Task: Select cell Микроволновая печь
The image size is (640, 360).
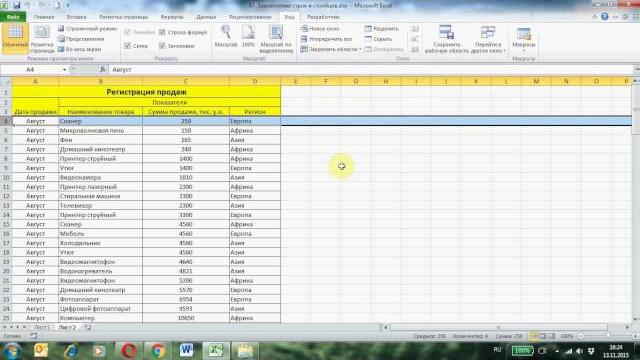Action: (x=101, y=131)
